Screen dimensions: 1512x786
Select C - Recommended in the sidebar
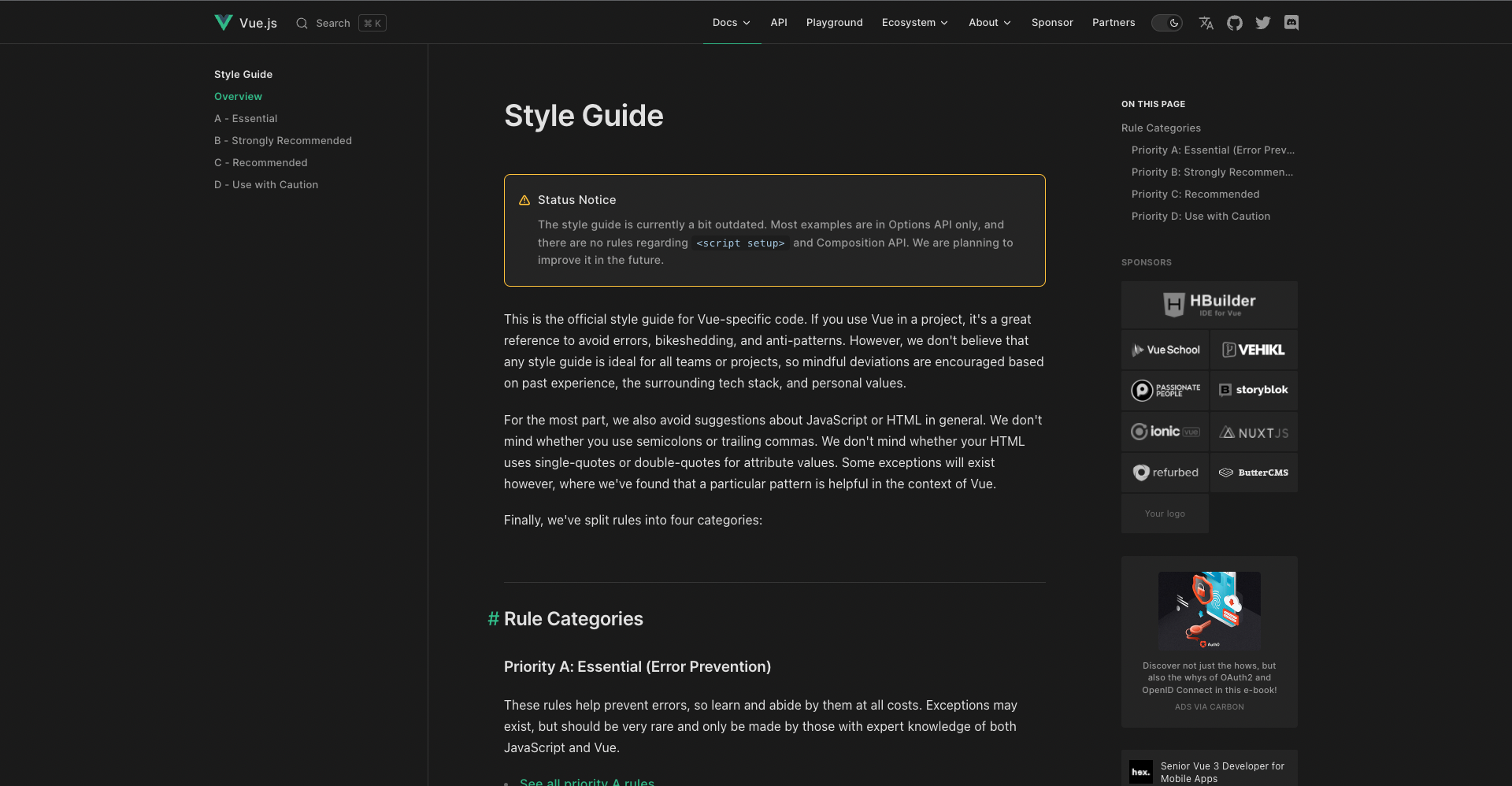261,162
